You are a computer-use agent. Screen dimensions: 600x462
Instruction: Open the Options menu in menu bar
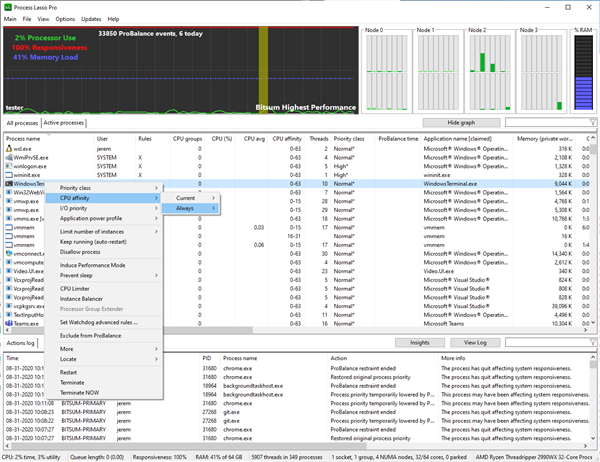click(x=64, y=19)
